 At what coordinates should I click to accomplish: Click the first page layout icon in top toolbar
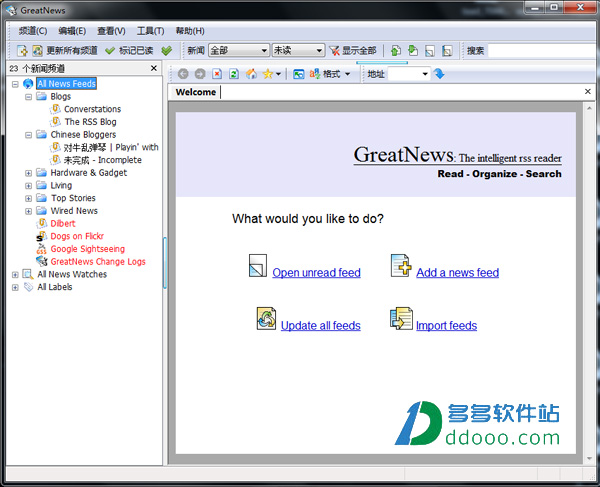[430, 50]
